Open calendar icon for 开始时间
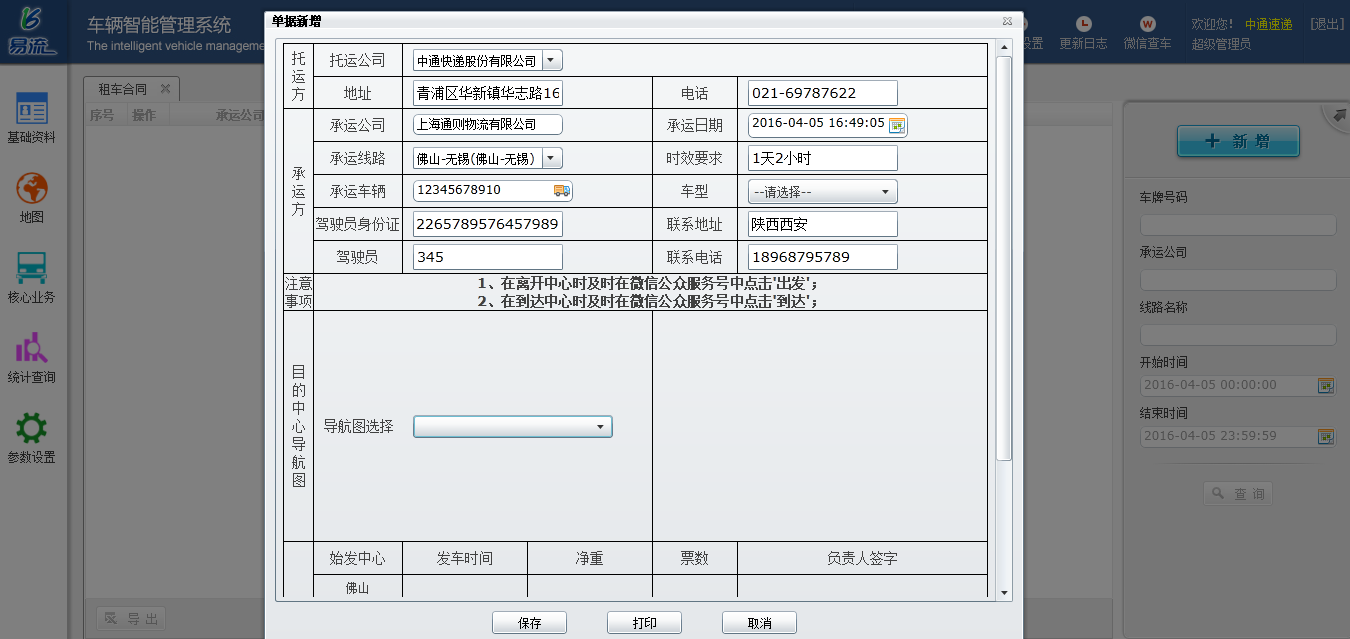Screen dimensions: 1350x639 click(1326, 385)
